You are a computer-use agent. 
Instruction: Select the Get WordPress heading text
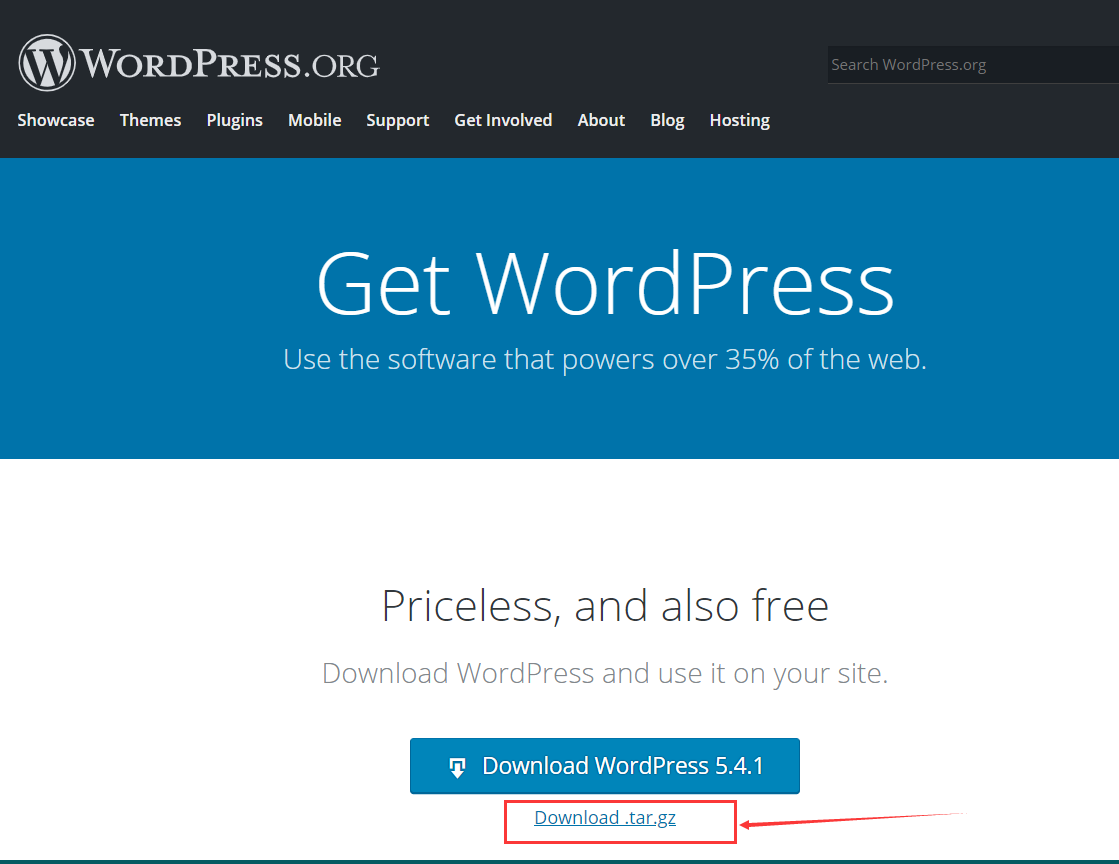[605, 283]
